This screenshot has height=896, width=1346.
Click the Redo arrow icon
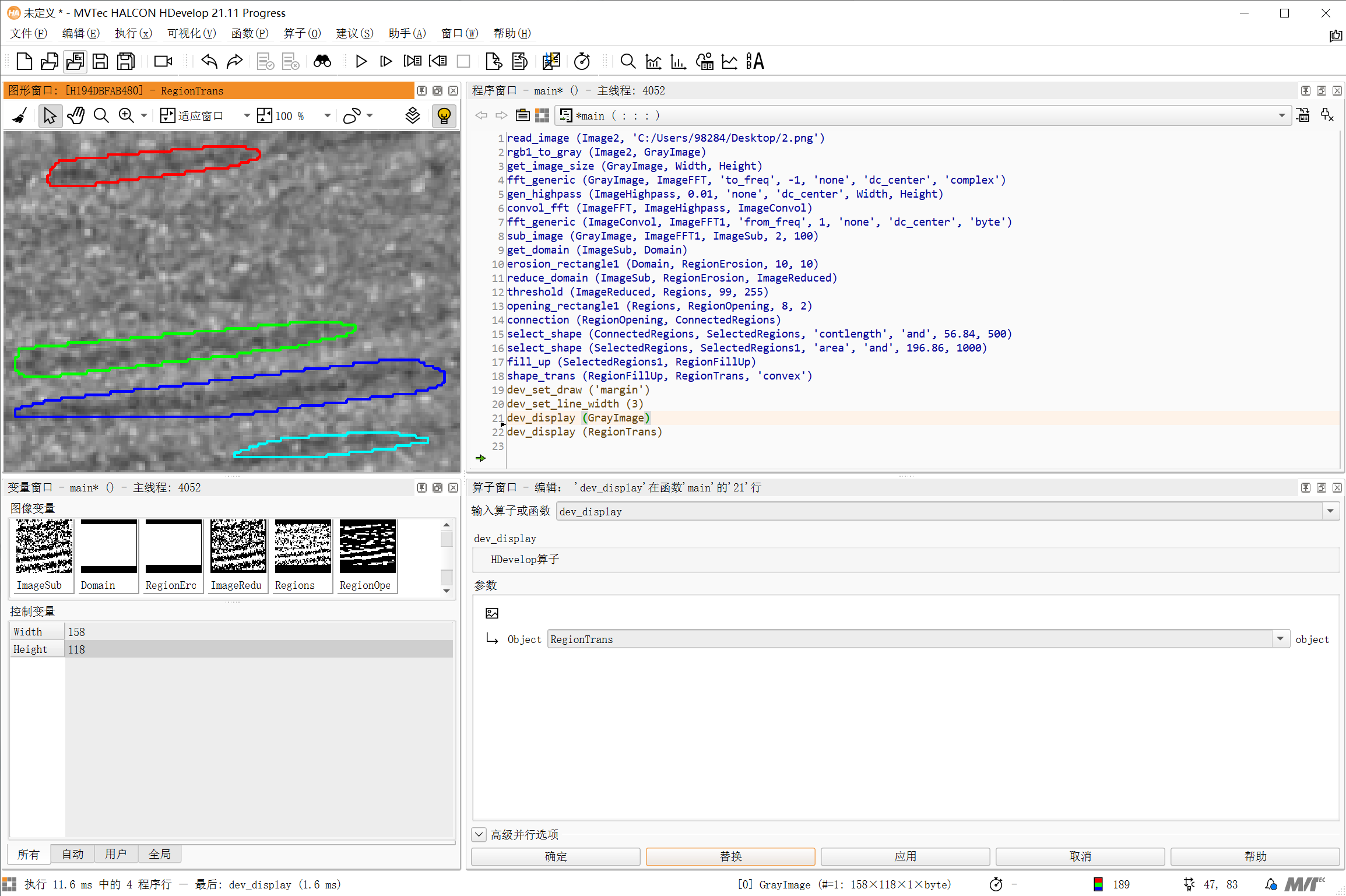click(234, 61)
